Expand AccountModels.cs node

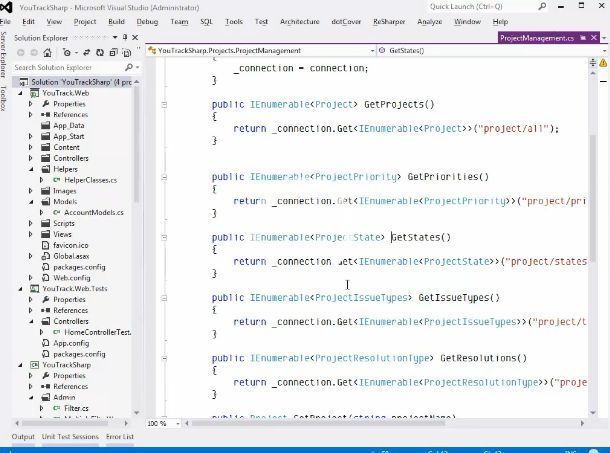point(42,212)
